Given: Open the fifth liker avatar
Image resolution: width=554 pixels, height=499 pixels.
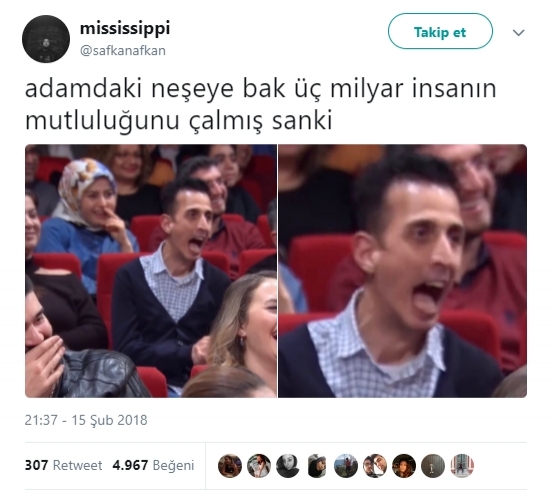Looking at the screenshot, I should tap(346, 466).
